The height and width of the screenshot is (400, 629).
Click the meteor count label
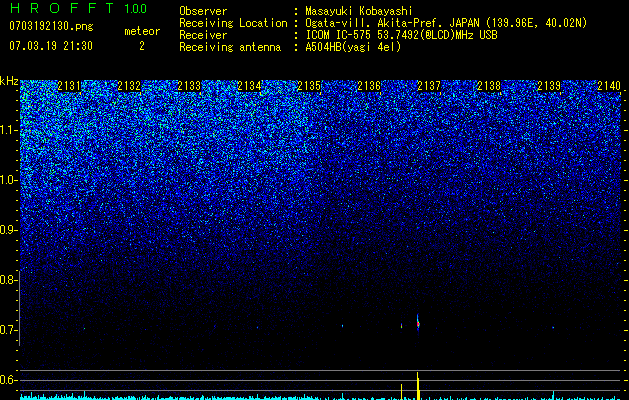tap(142, 31)
